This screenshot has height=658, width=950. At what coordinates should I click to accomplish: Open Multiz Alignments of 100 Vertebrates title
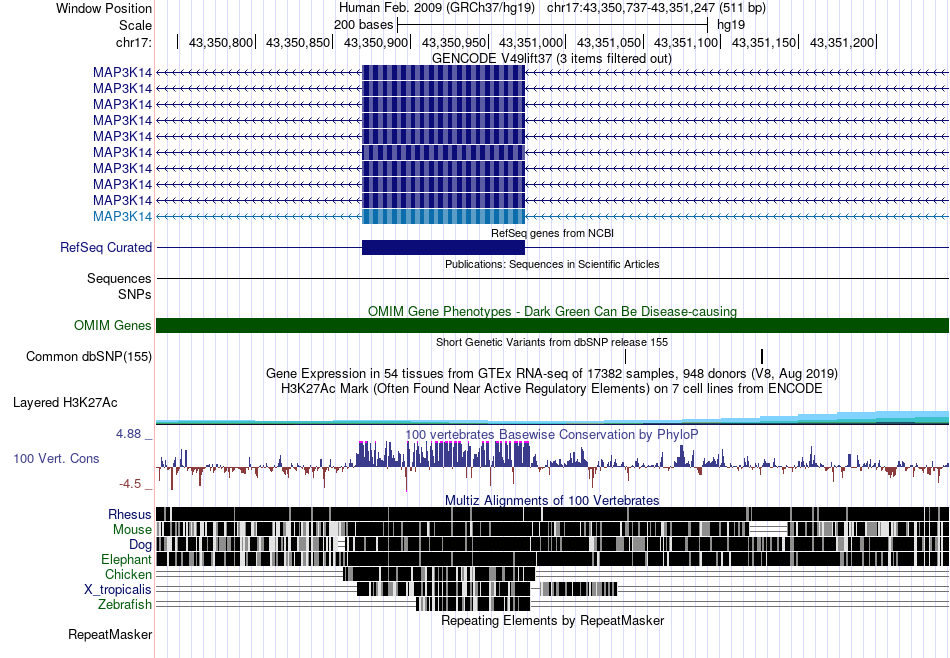(552, 500)
